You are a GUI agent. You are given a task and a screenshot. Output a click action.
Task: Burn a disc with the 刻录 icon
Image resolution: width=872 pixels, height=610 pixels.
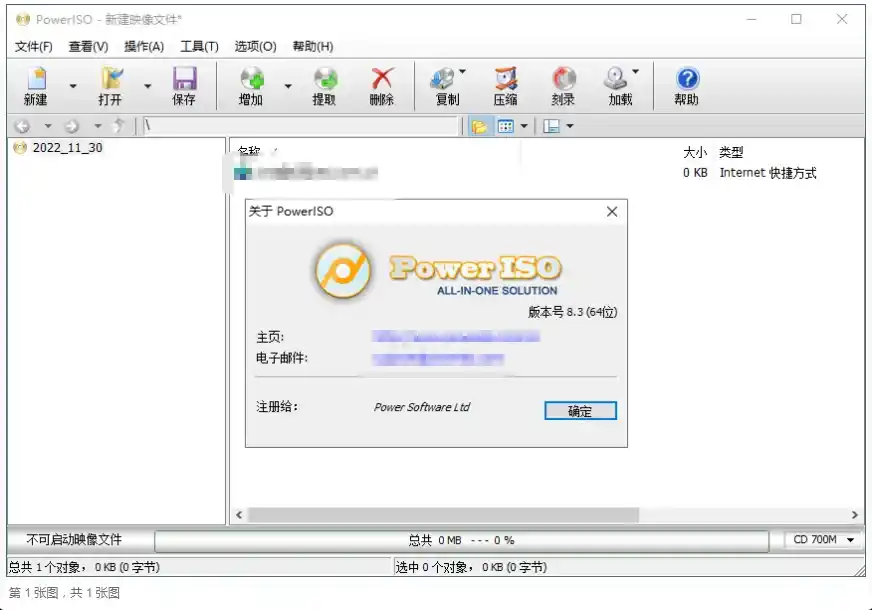[564, 85]
